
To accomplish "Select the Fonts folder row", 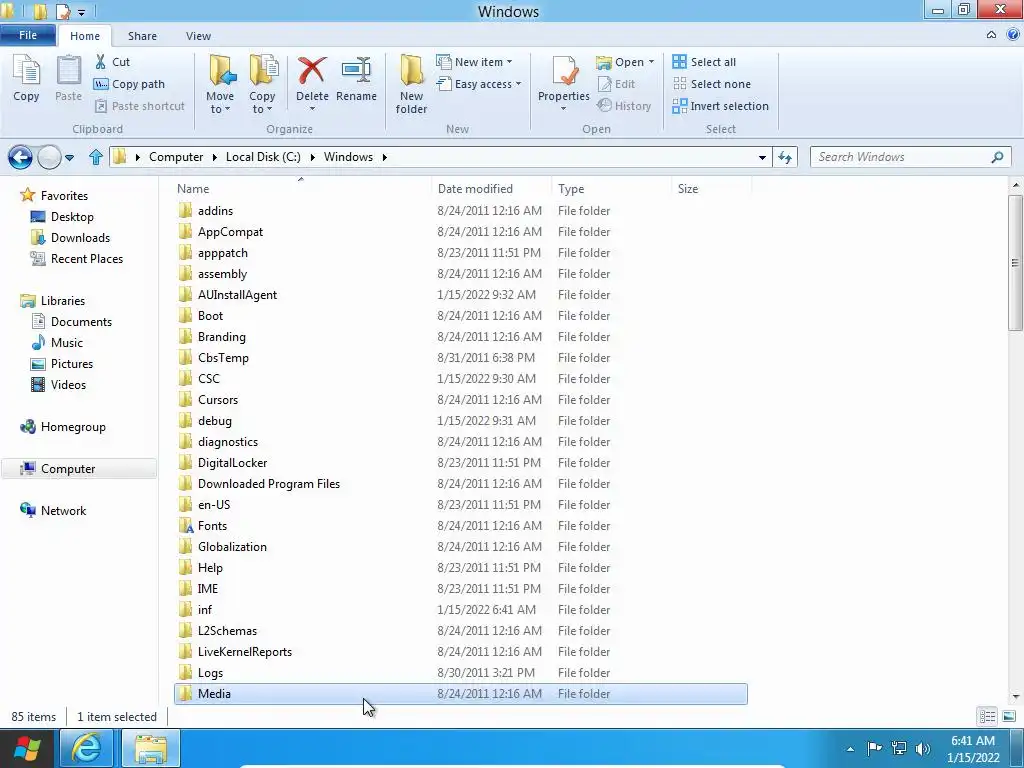I will (460, 526).
